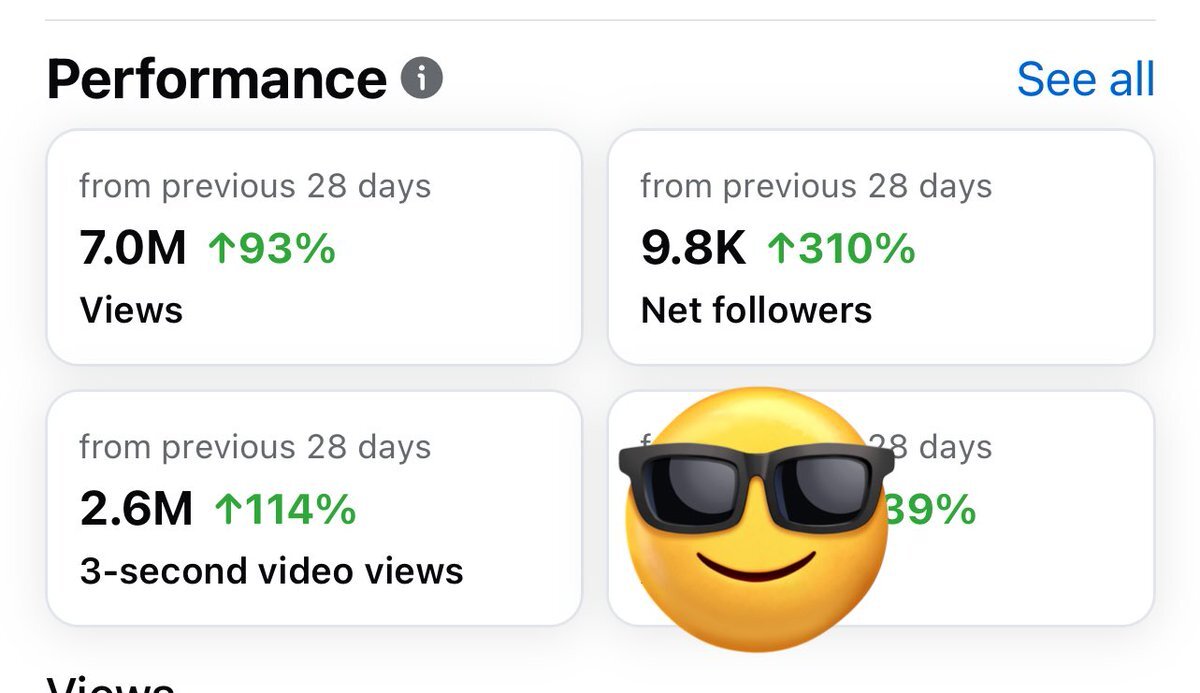Screen dimensions: 1200x693
Task: Click "from previous 28 days" above 2.6M
Action: (x=255, y=447)
